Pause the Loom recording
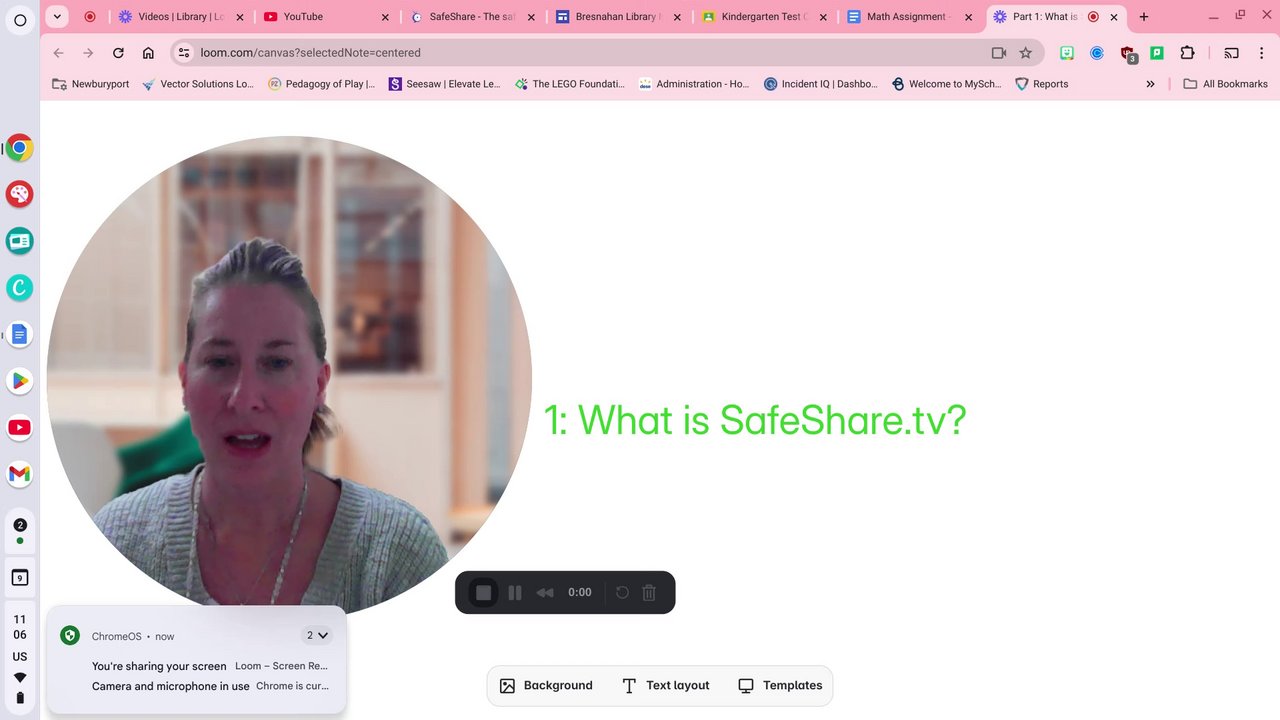The width and height of the screenshot is (1280, 720). [x=515, y=592]
